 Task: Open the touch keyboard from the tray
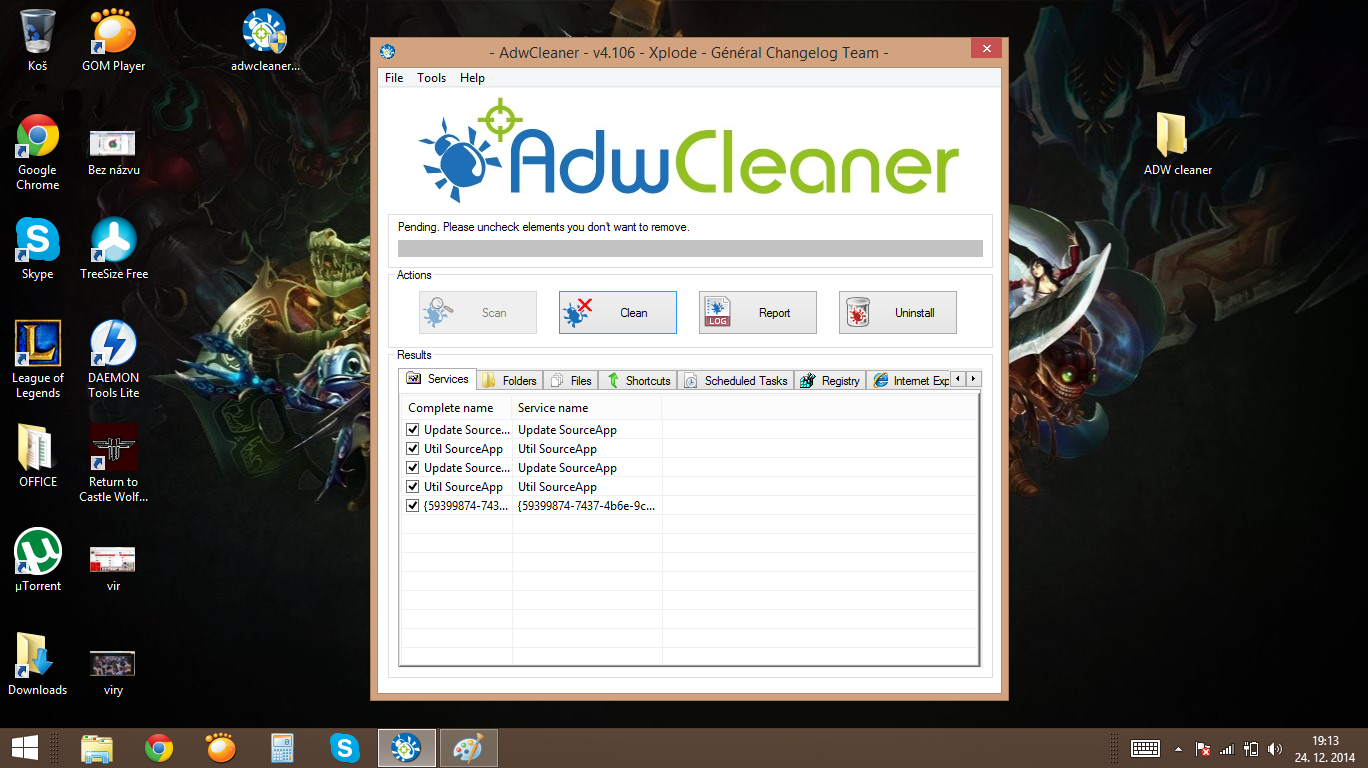1145,748
